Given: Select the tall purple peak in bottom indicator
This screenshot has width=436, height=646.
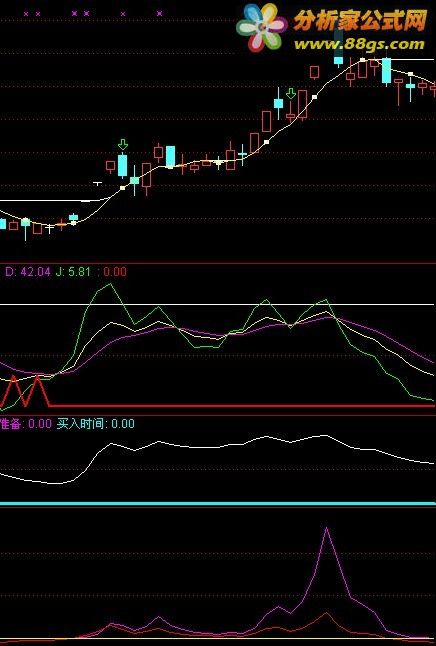Looking at the screenshot, I should [327, 528].
